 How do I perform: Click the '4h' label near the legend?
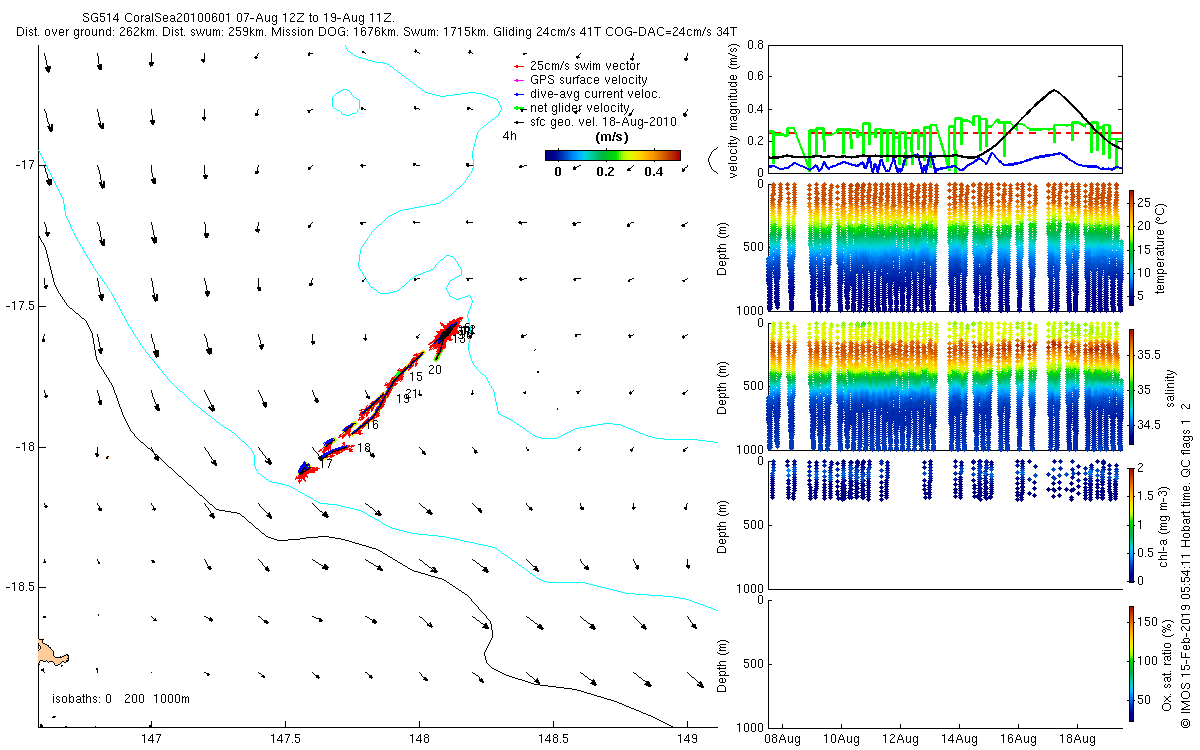[x=509, y=135]
